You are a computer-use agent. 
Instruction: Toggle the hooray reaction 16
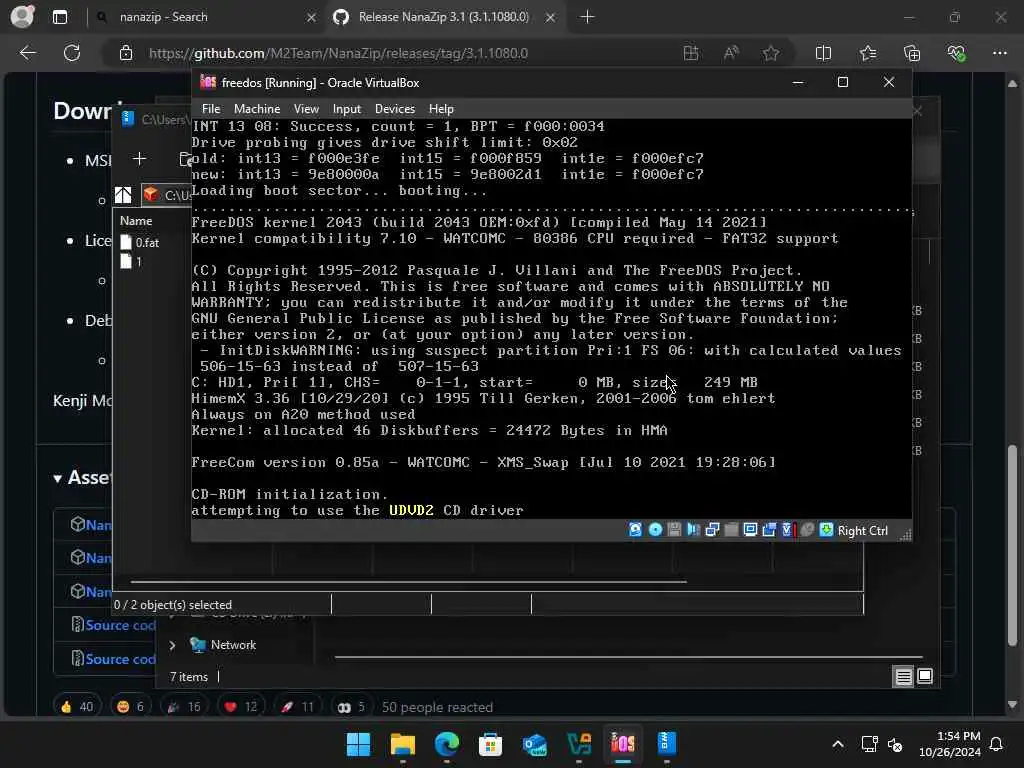(185, 707)
